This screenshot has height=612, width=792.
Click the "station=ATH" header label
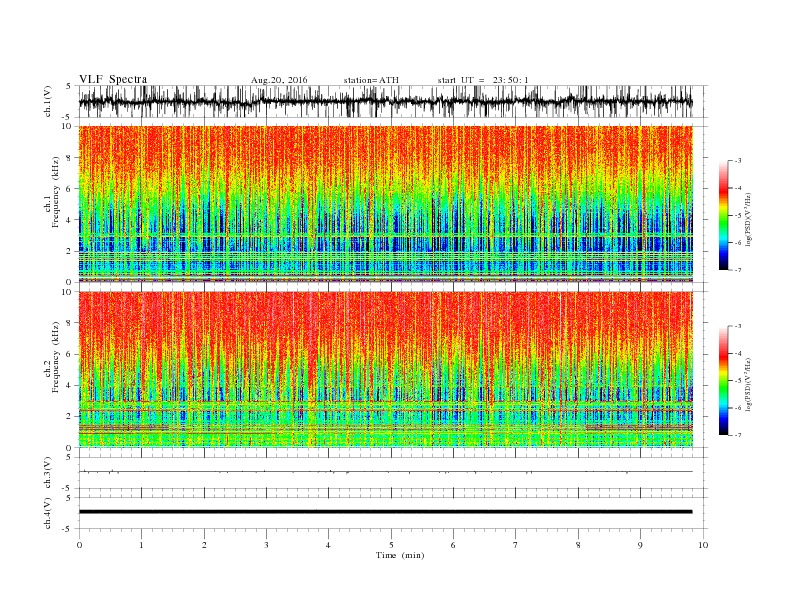(x=371, y=80)
